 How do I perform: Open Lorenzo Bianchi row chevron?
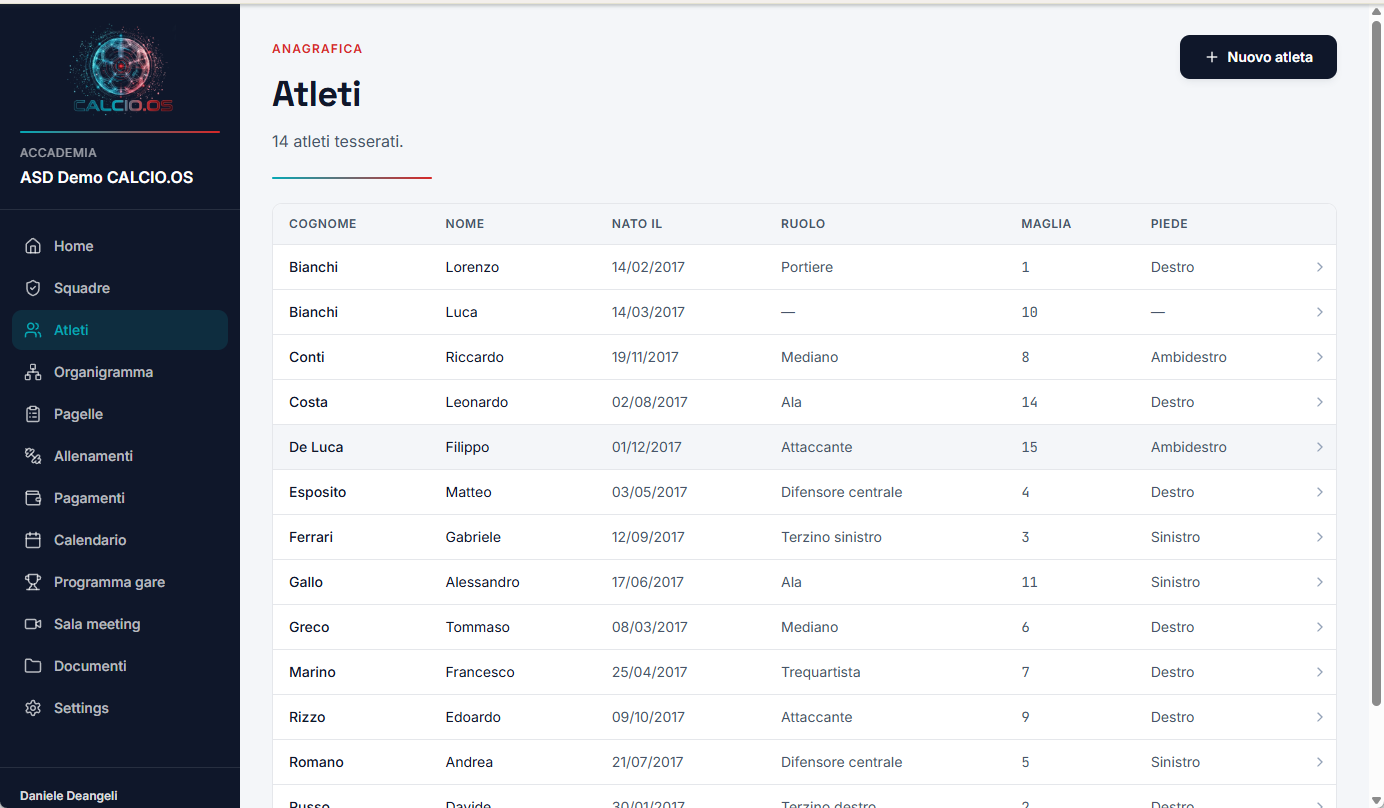(1320, 267)
